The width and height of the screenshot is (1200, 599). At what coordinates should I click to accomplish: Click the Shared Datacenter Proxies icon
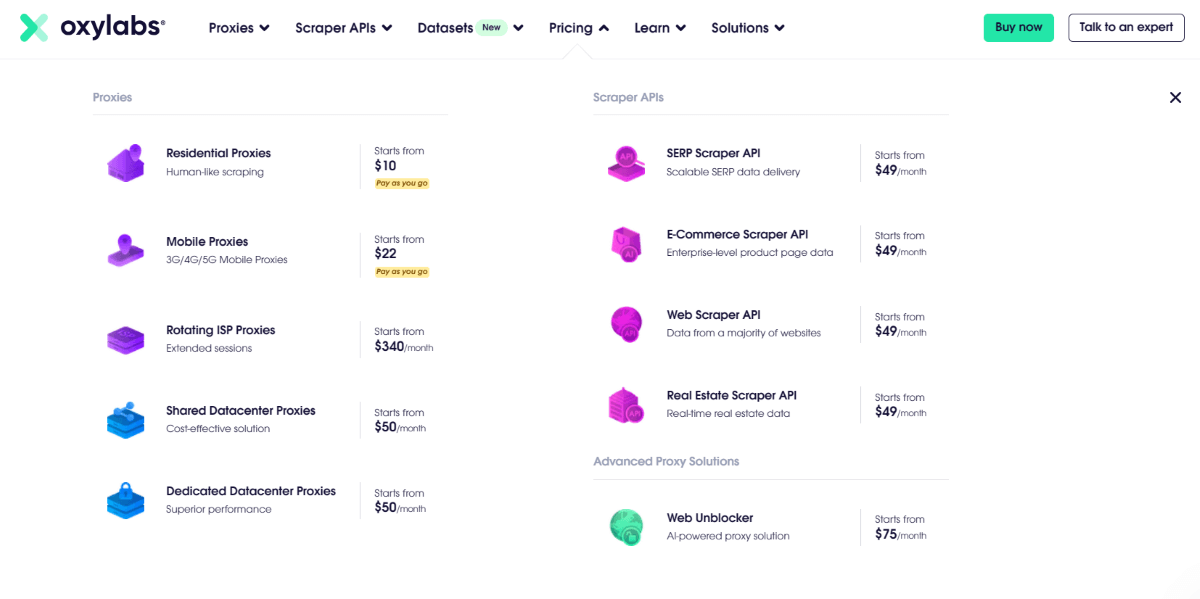coord(126,420)
